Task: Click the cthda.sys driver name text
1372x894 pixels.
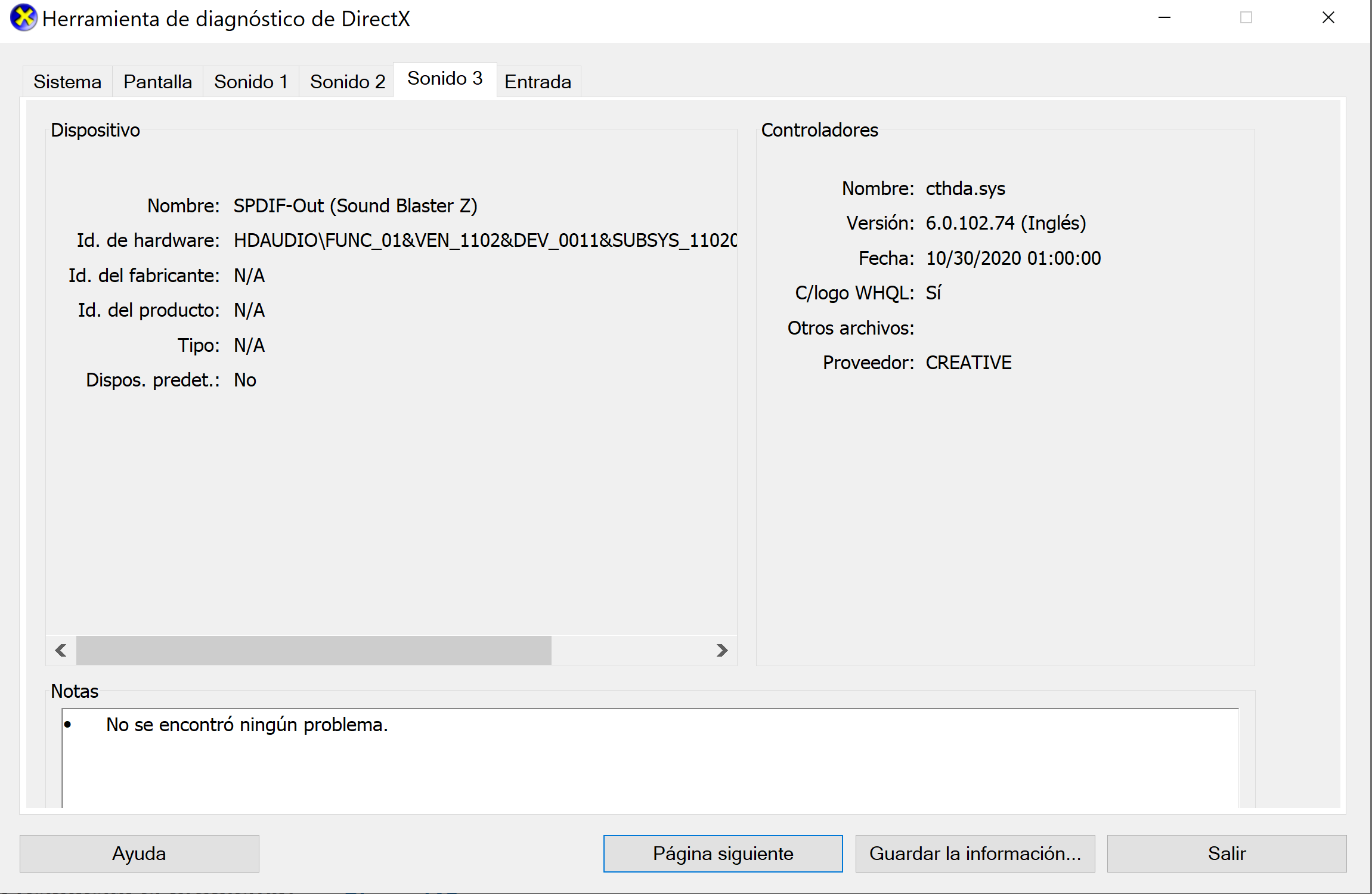Action: click(x=965, y=188)
